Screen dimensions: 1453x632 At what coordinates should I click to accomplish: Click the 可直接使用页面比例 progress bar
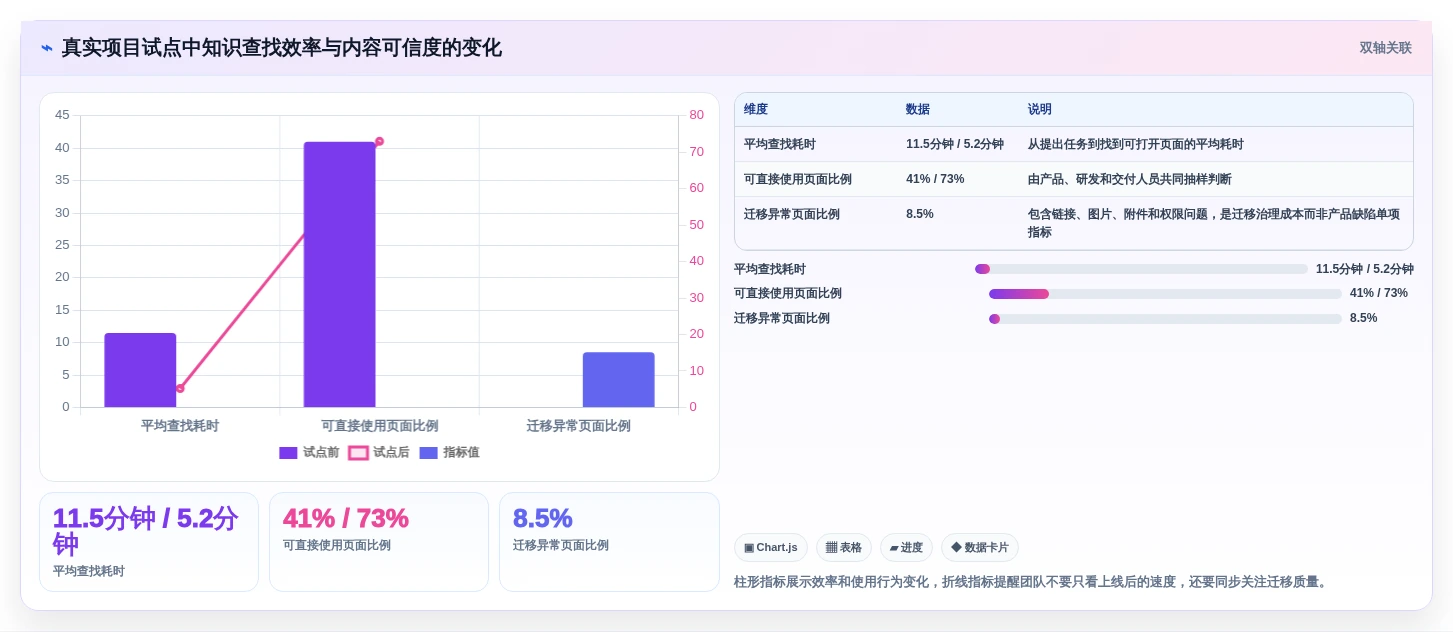1165,294
